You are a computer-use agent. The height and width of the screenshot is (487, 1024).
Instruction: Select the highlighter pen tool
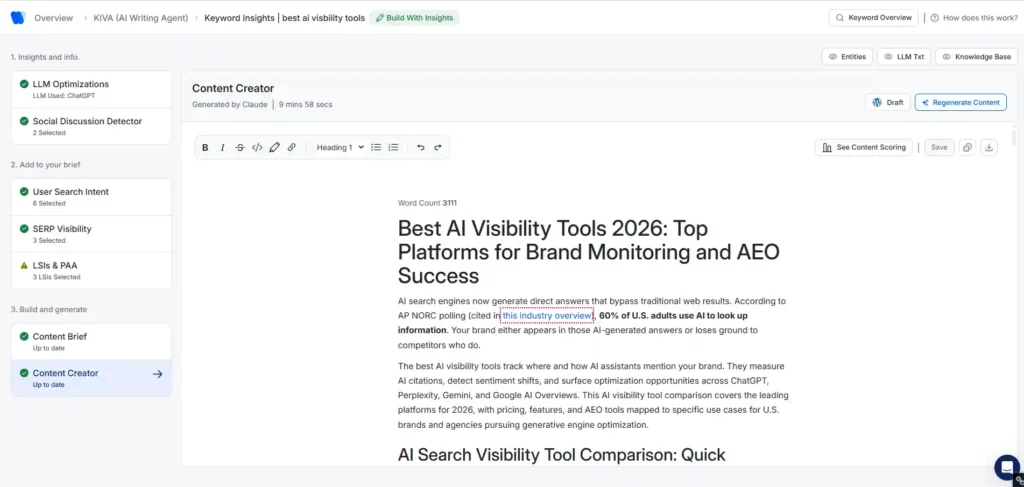pyautogui.click(x=274, y=148)
